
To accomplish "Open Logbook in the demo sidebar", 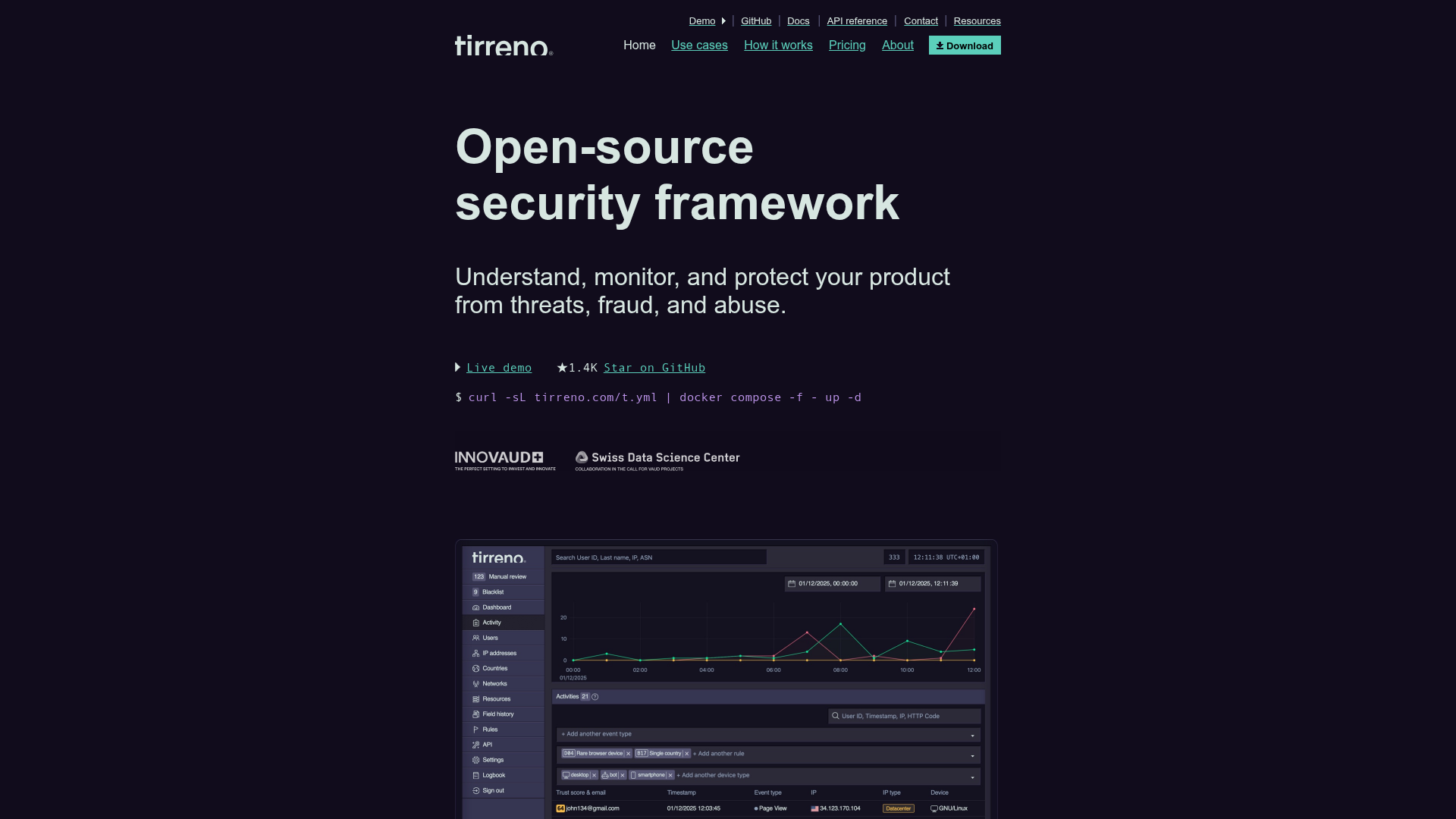I will click(503, 775).
